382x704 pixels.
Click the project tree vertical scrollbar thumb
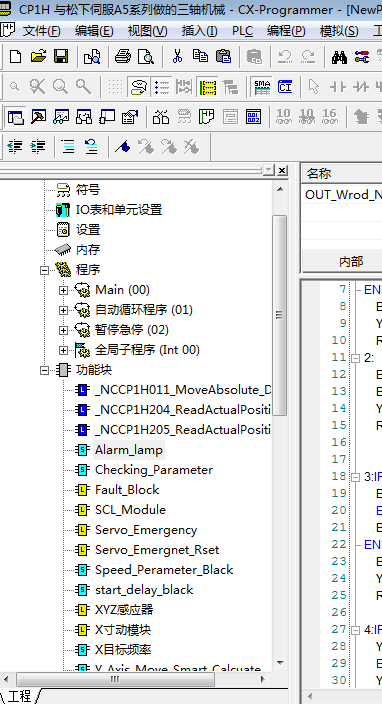[280, 315]
